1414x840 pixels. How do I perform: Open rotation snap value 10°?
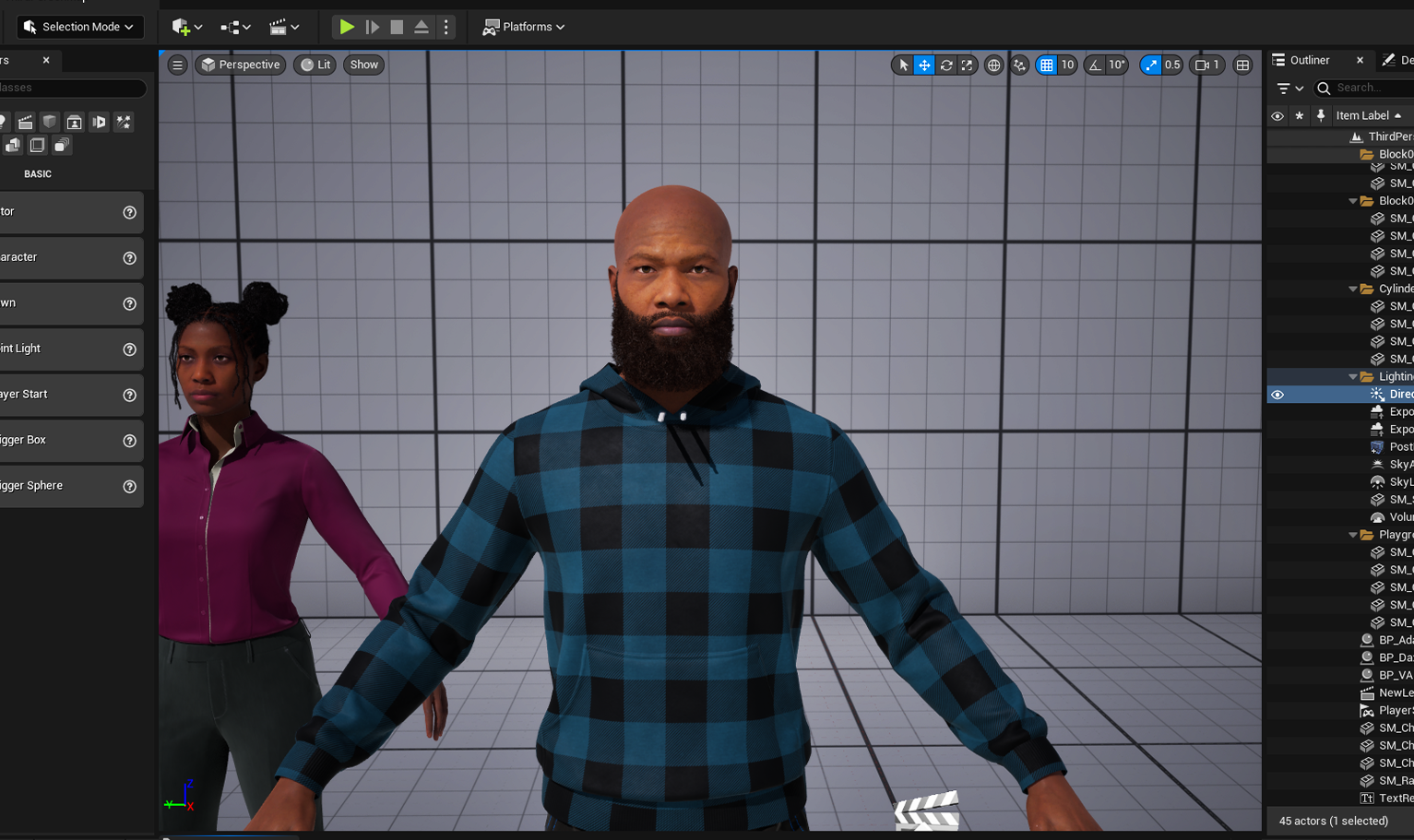click(x=1117, y=65)
